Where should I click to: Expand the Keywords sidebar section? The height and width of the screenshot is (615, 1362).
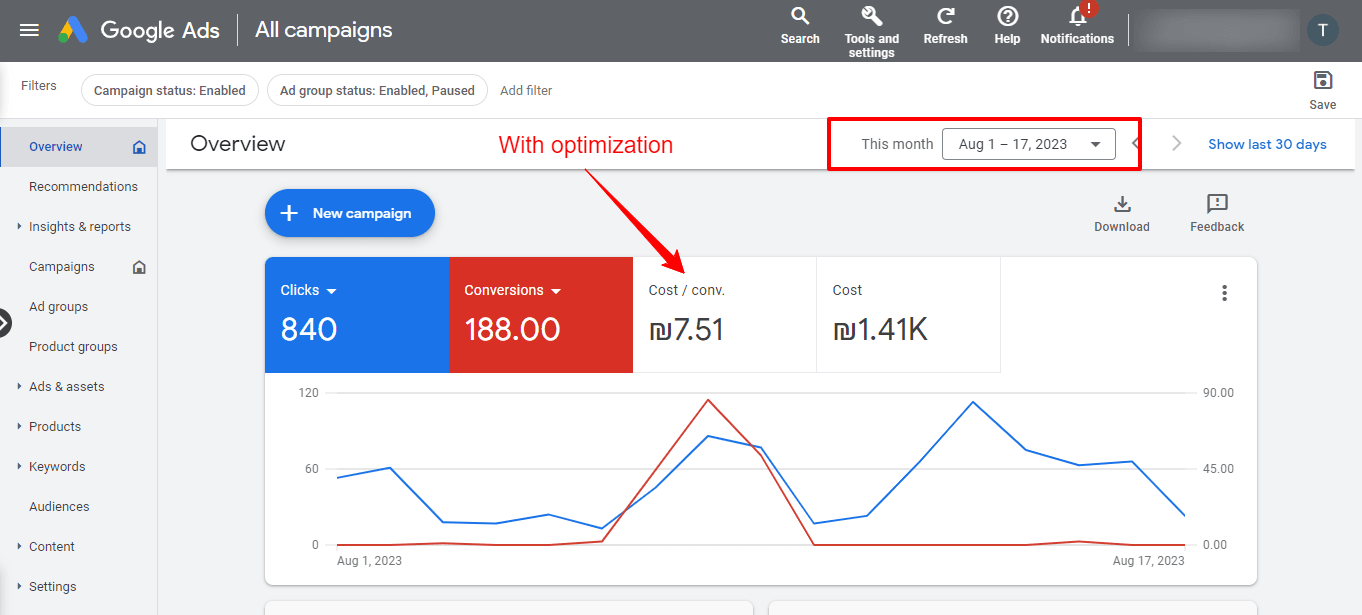[20, 467]
